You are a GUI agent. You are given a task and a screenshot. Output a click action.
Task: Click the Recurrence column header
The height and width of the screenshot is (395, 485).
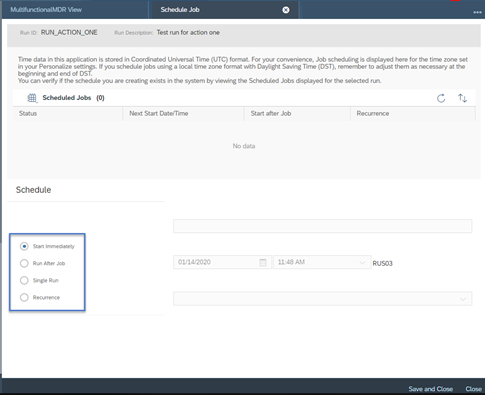click(x=413, y=113)
